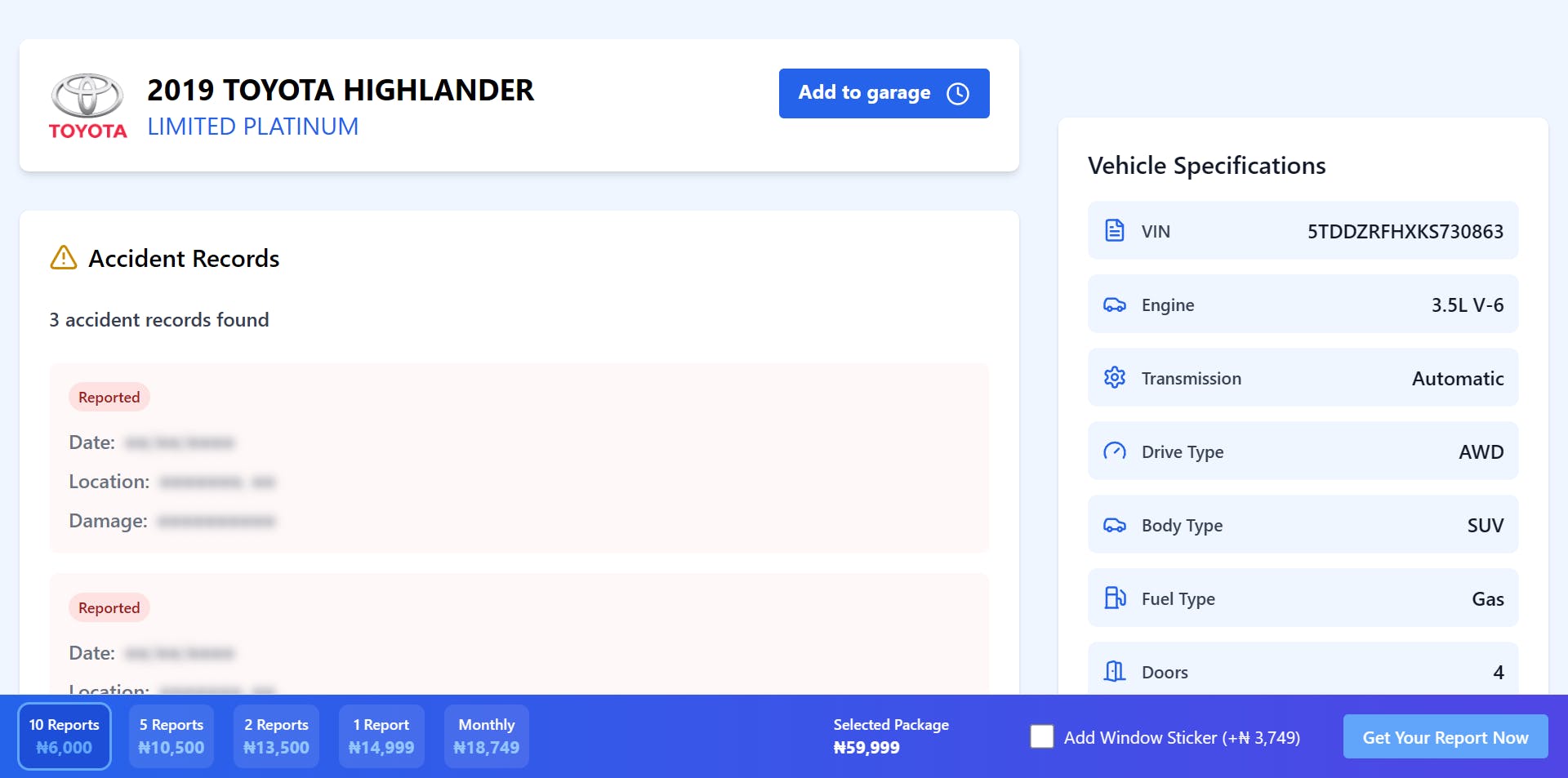Click the Add to garage button
This screenshot has width=1568, height=778.
tap(884, 93)
